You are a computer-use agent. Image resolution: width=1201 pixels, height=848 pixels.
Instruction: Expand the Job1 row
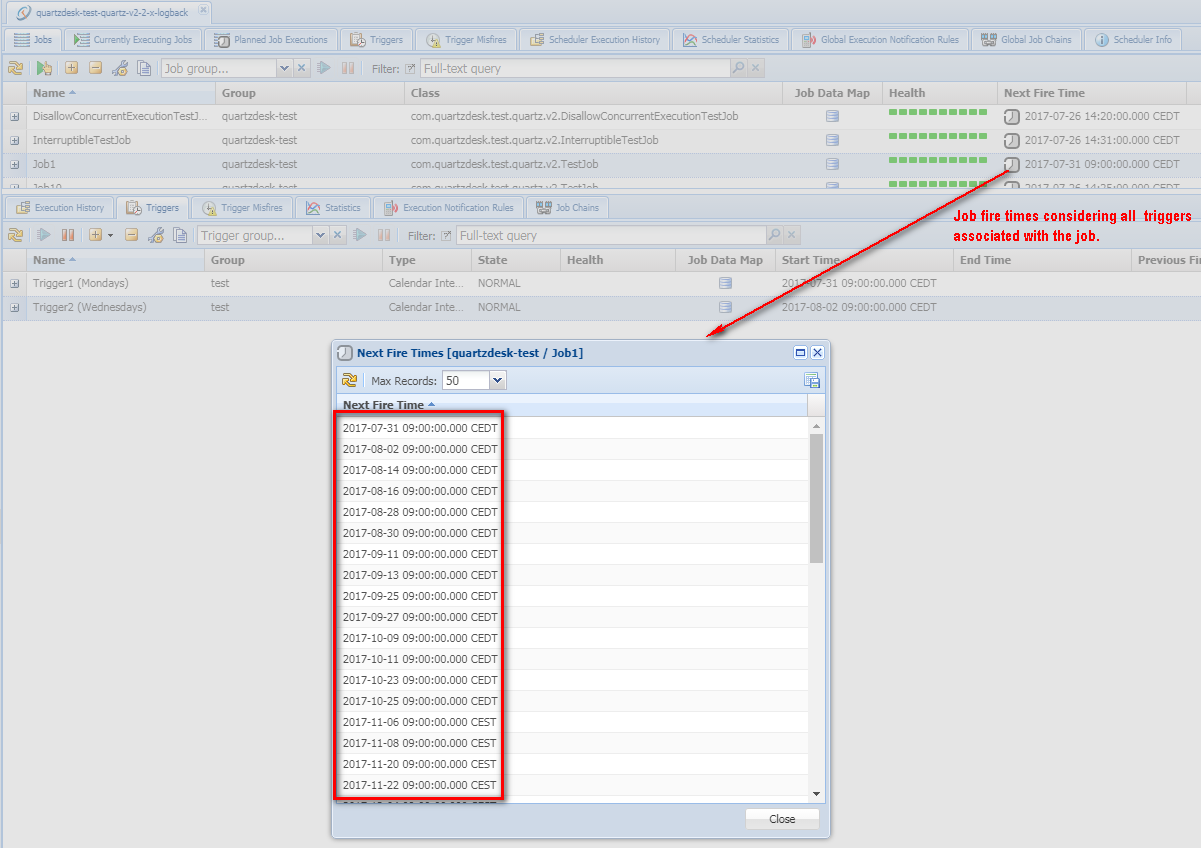click(x=15, y=164)
